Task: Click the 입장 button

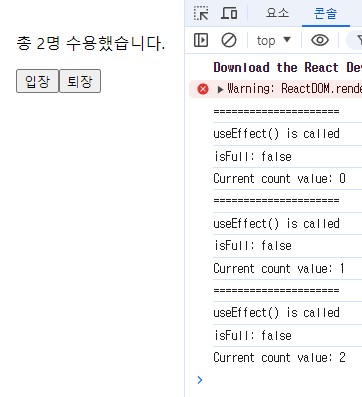Action: pos(37,81)
